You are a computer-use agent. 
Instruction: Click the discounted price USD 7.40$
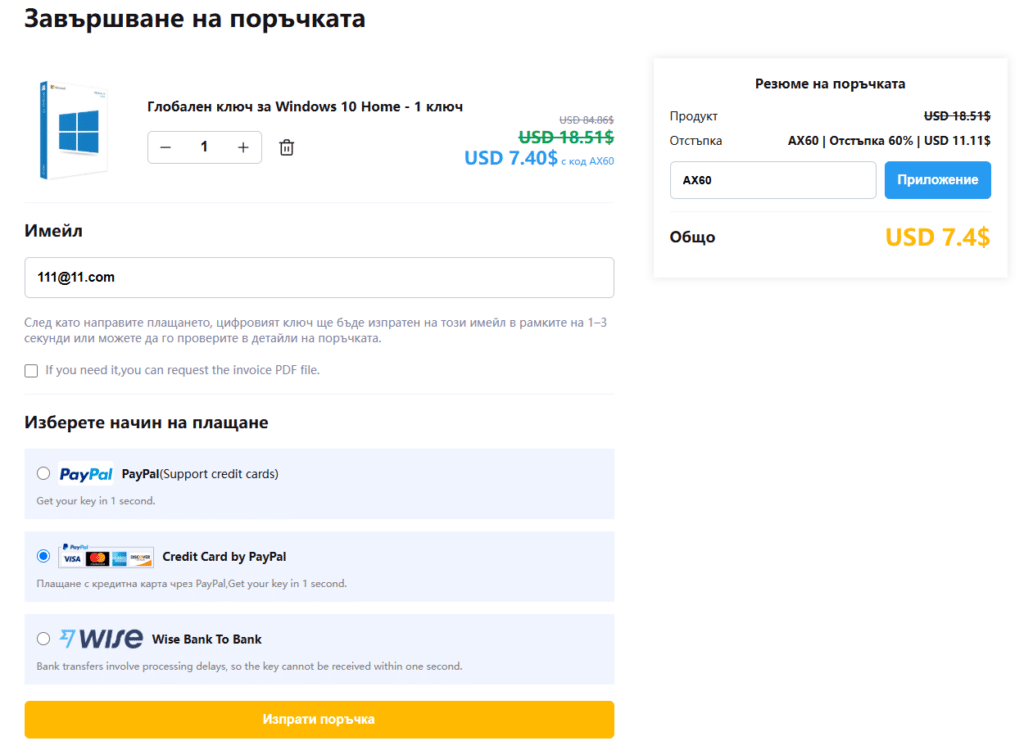[511, 158]
